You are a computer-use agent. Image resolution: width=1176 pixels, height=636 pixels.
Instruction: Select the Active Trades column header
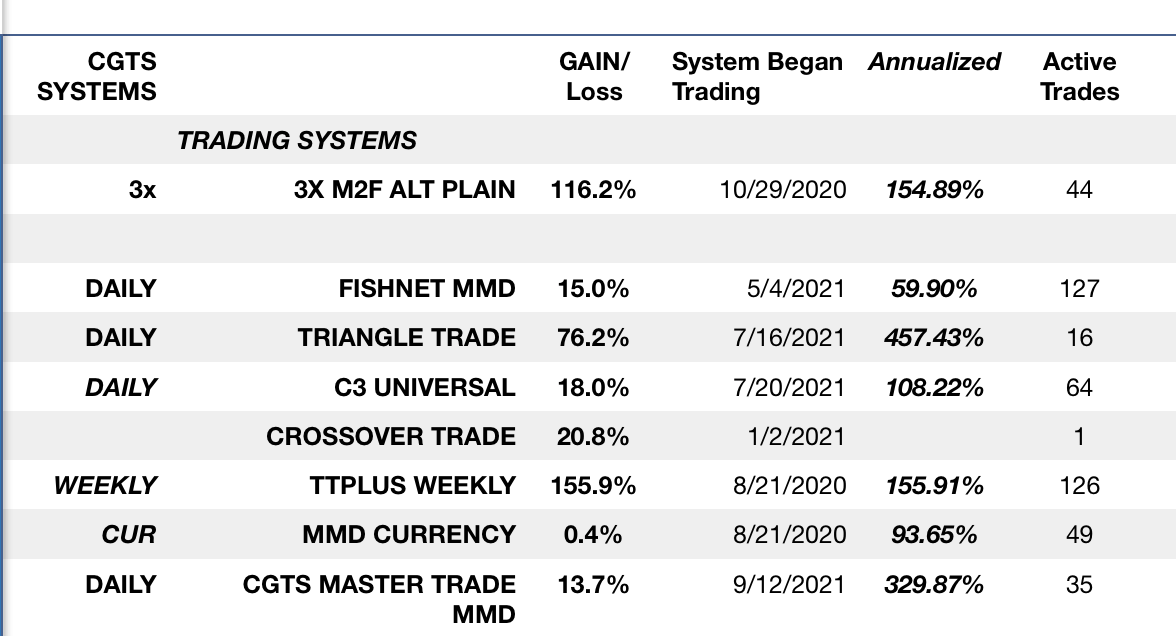click(x=1079, y=77)
